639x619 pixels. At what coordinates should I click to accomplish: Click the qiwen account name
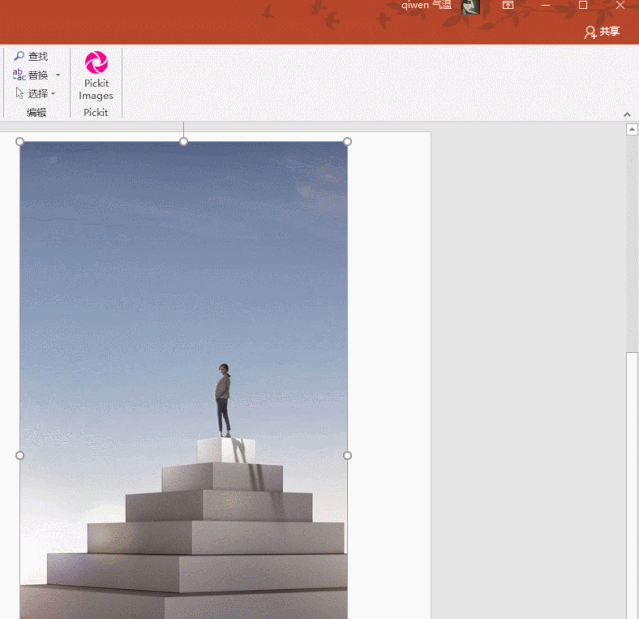pyautogui.click(x=426, y=5)
